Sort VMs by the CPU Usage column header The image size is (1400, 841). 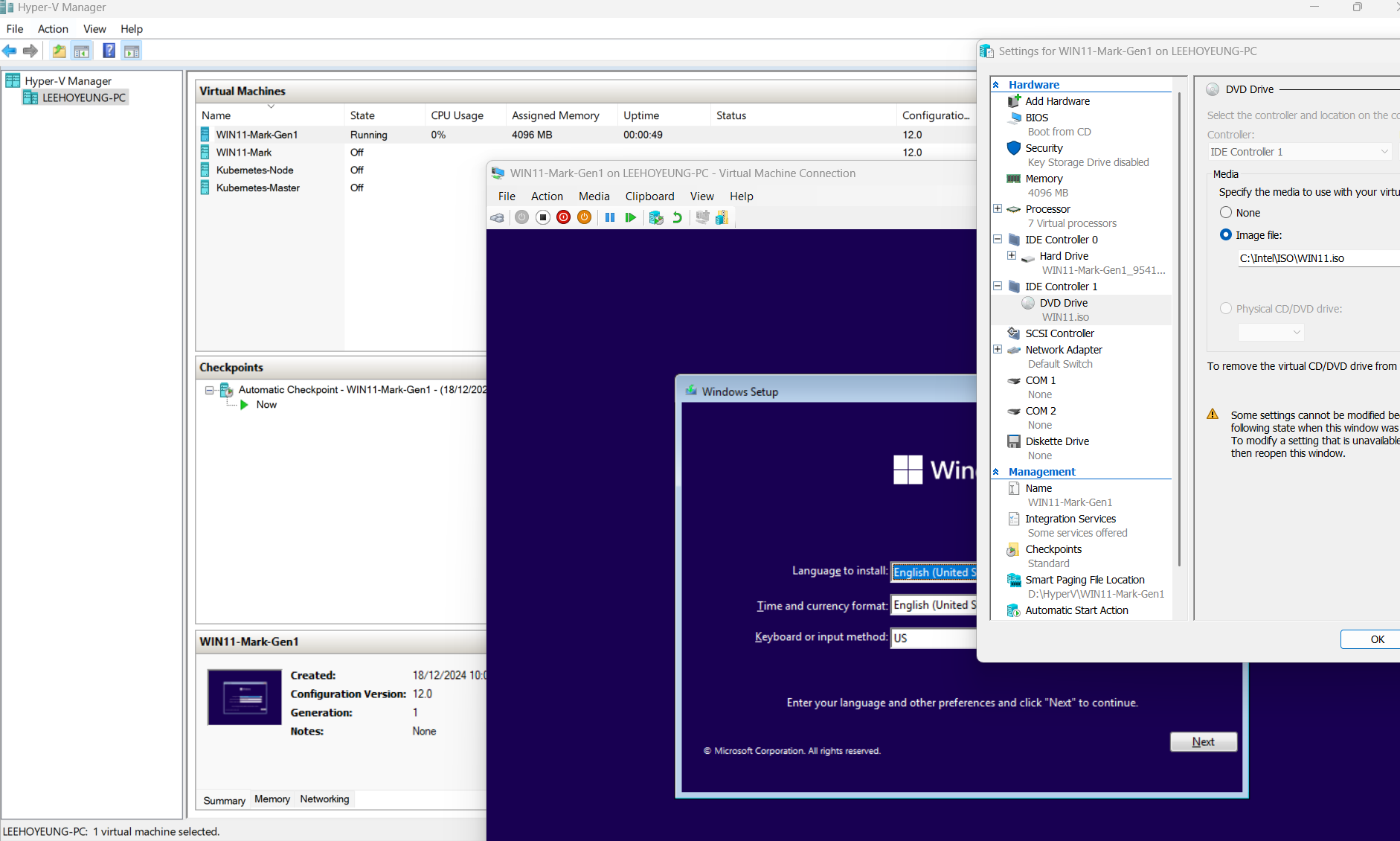pyautogui.click(x=466, y=115)
